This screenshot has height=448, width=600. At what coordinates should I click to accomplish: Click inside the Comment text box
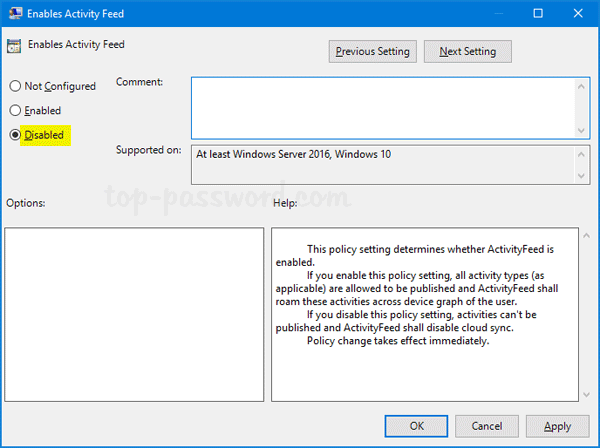coord(380,105)
